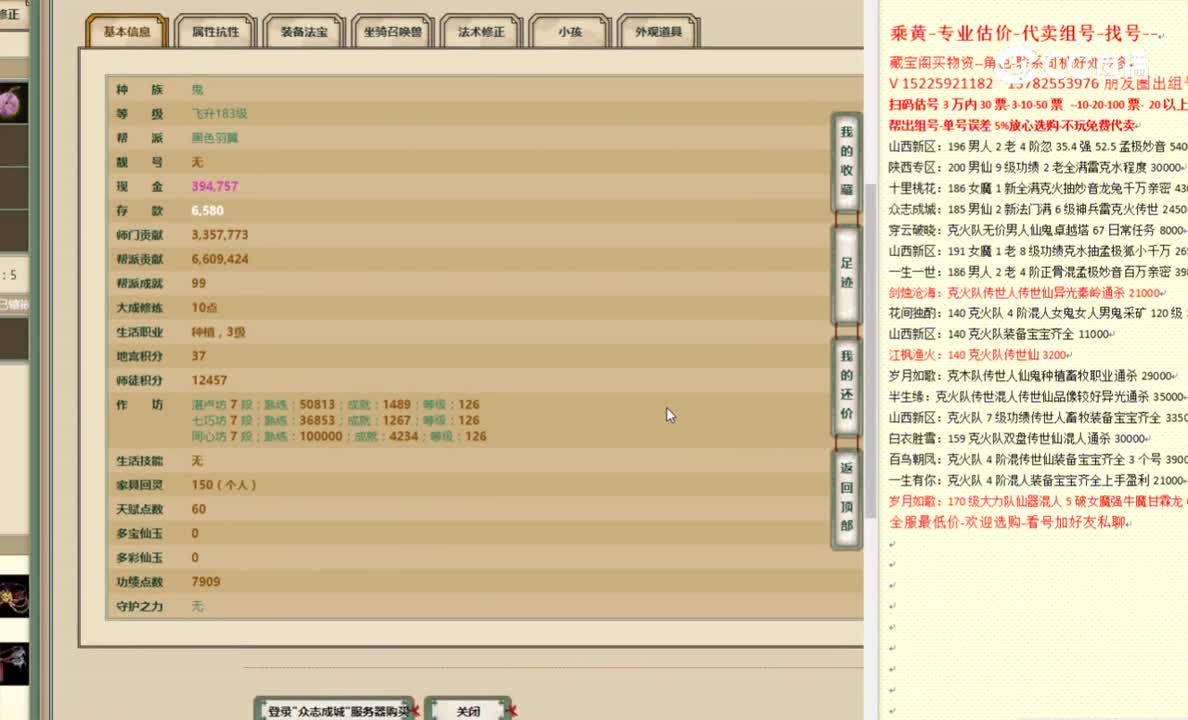Screen dimensions: 1188x720
Task: Click the 同心坊 7 段 workshop row
Action: (x=339, y=437)
